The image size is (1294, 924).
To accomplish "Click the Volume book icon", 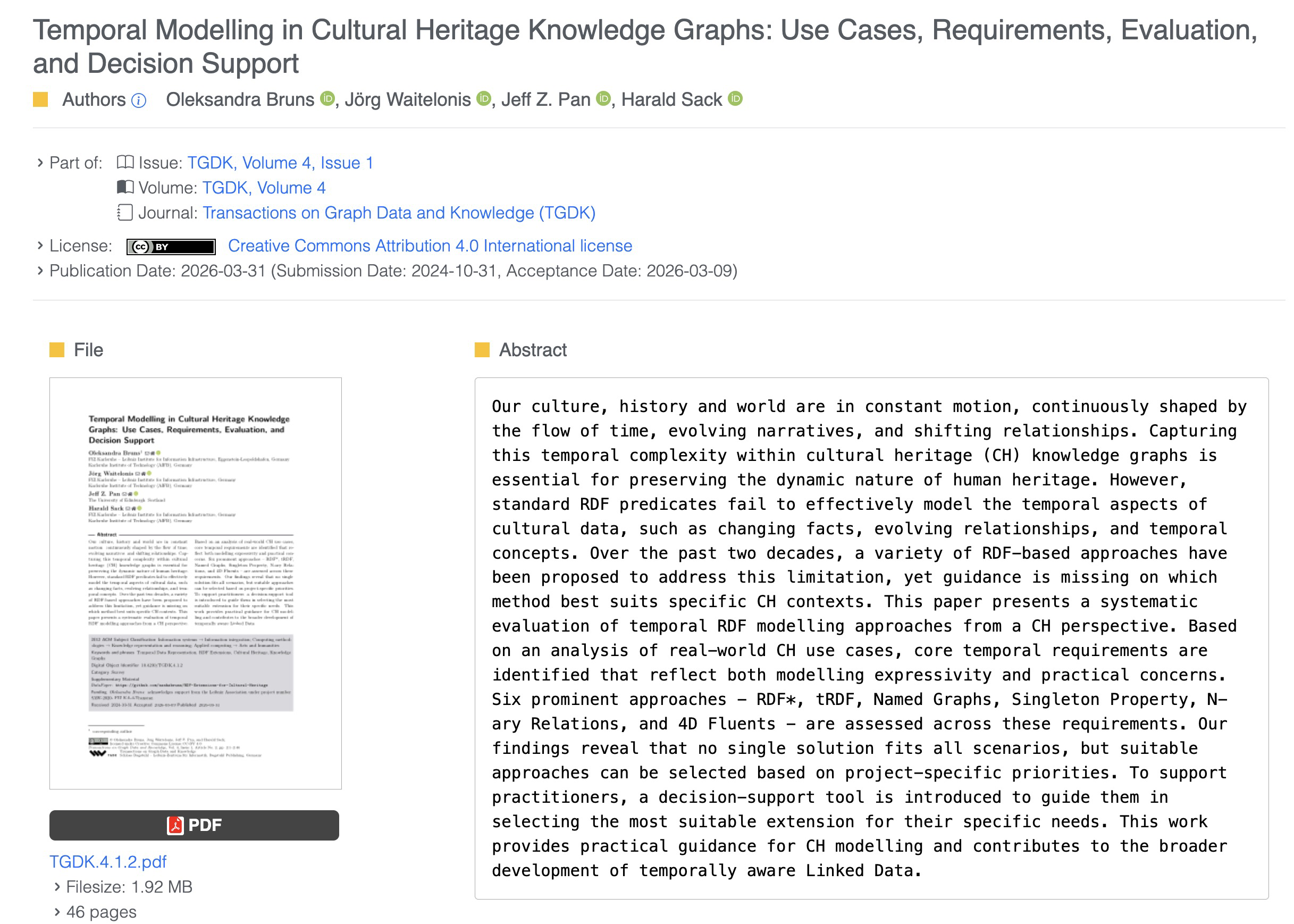I will 125,187.
